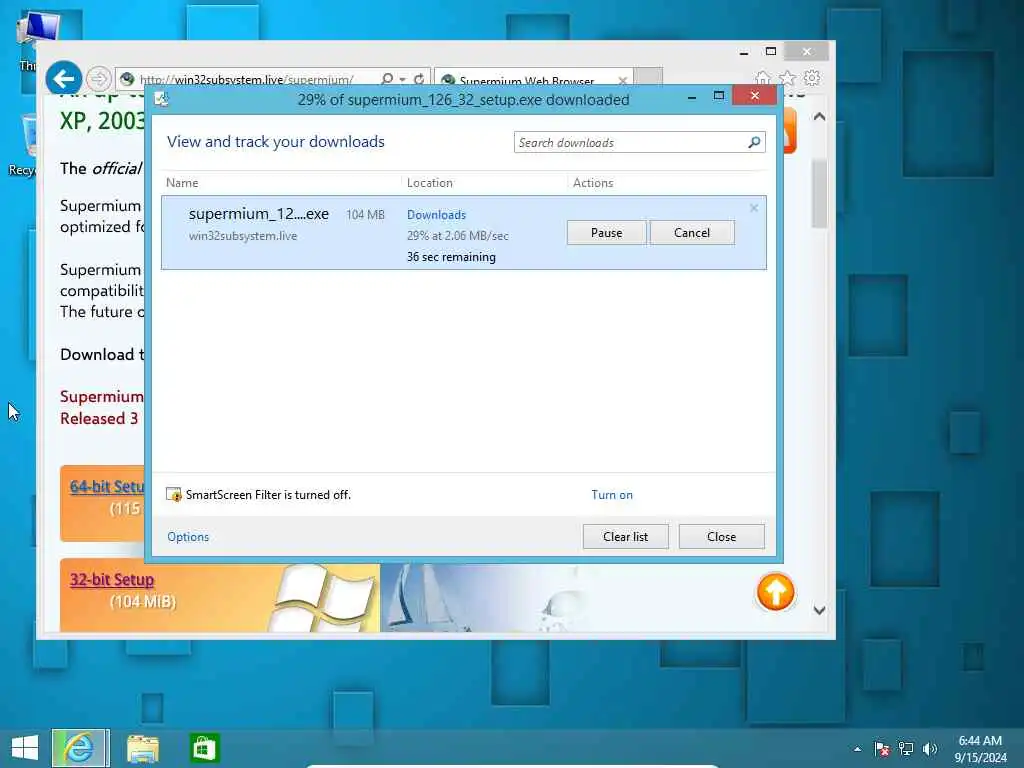Open download Options link
1024x768 pixels.
tap(188, 536)
